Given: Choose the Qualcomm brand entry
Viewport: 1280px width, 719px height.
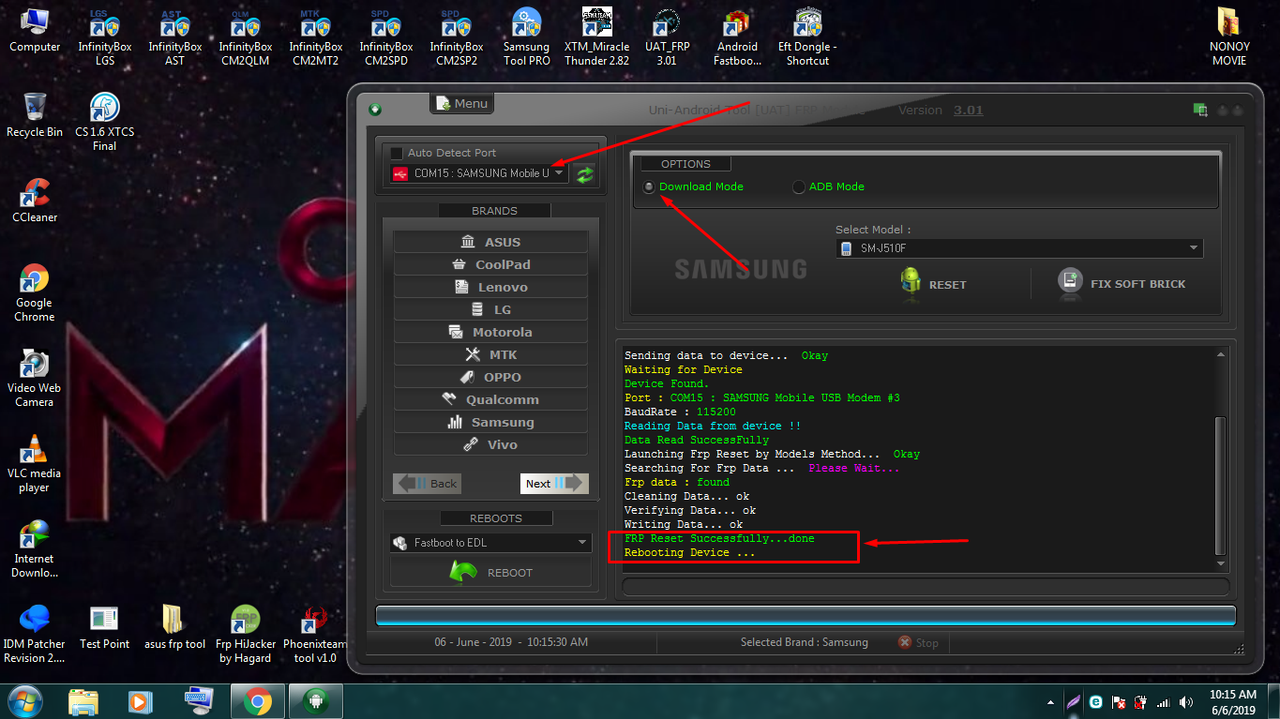Looking at the screenshot, I should [491, 400].
